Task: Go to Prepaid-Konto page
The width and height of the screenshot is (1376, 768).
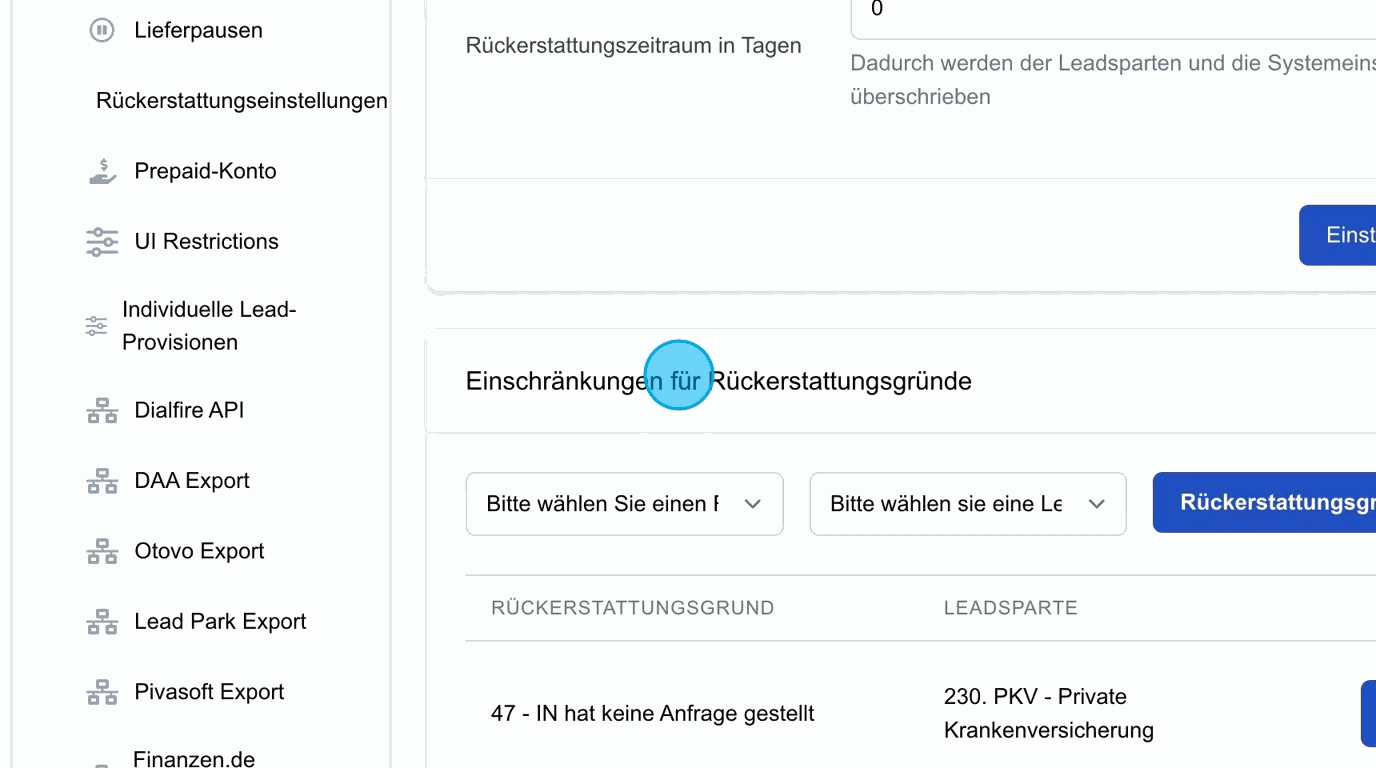Action: 206,171
